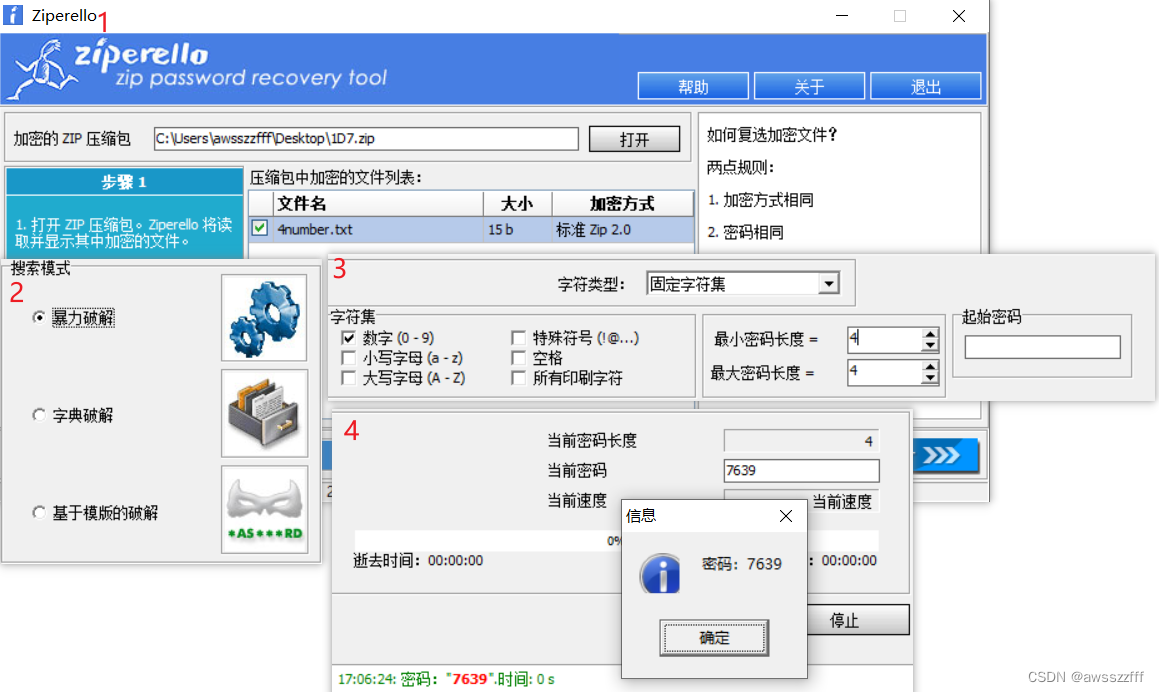Screen dimensions: 1159x692
Task: Click 确定 in the 信息 dialog
Action: [x=714, y=638]
